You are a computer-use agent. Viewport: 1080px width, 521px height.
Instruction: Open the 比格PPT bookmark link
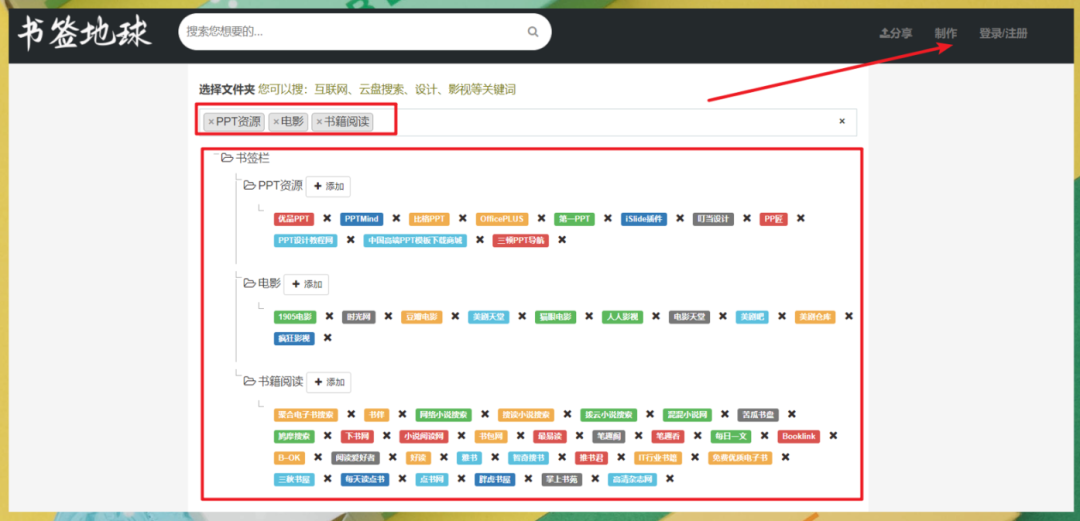click(x=429, y=219)
